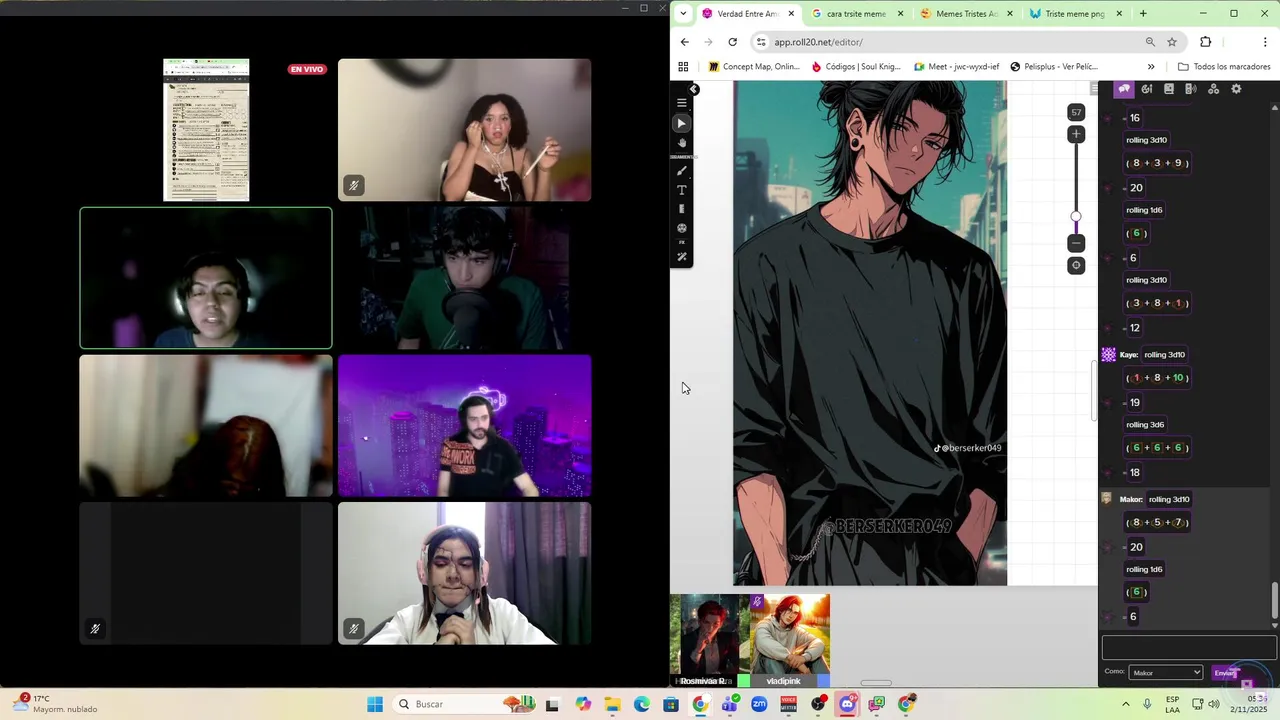
Task: Click muted mic icon on bottom-right video
Action: pos(353,629)
